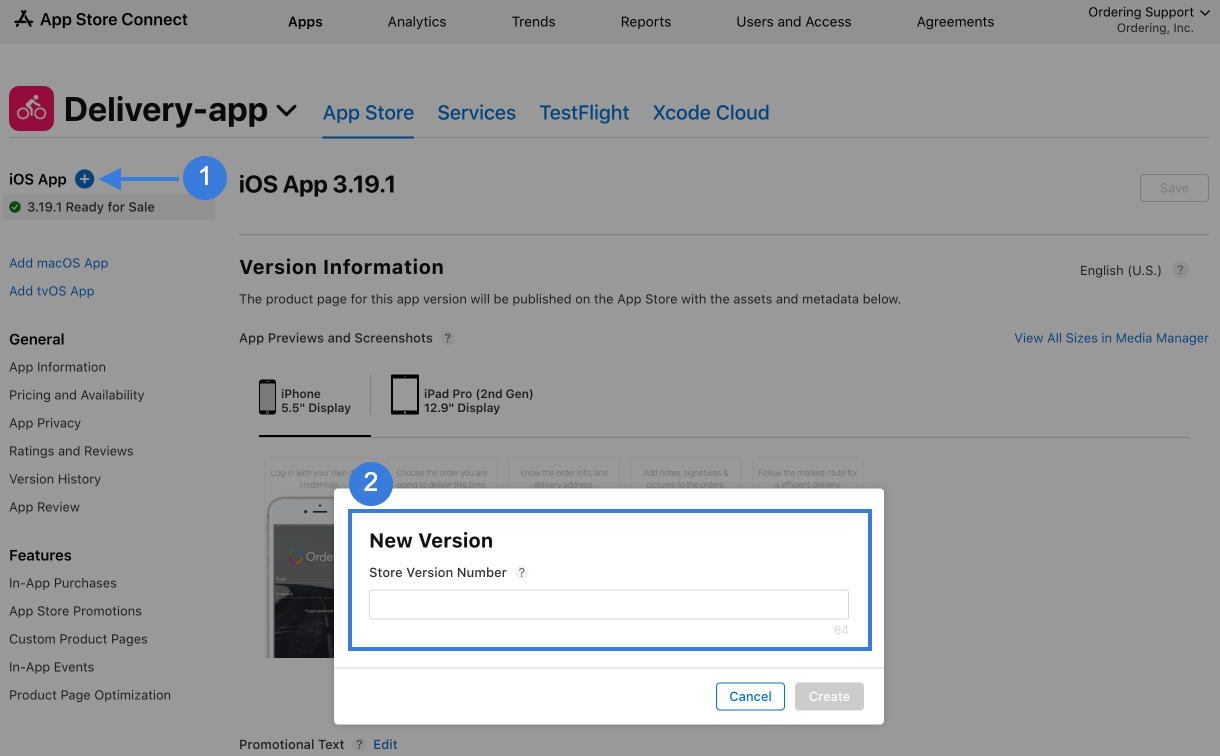Viewport: 1220px width, 756px height.
Task: Click the 'Version Information' heading
Action: click(x=341, y=267)
